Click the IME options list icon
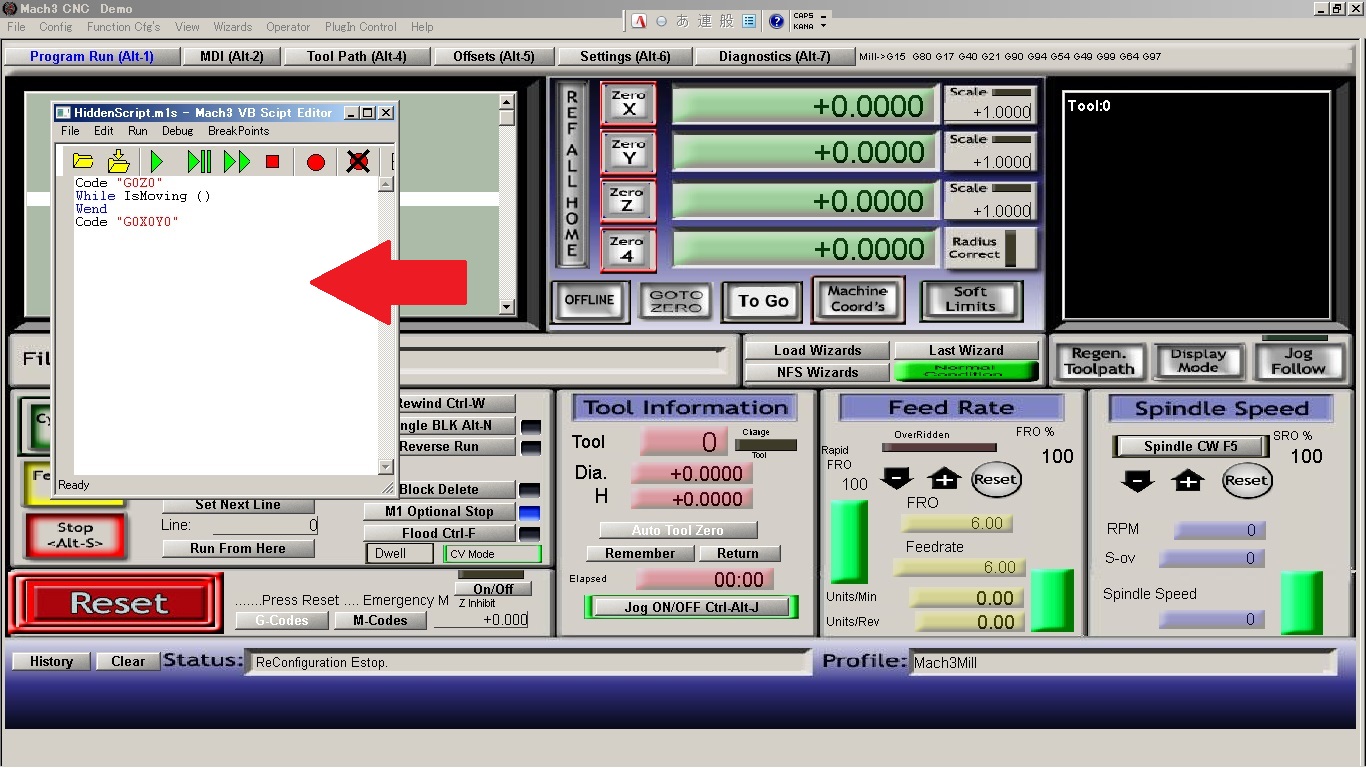Screen dimensions: 1366x768 point(749,20)
